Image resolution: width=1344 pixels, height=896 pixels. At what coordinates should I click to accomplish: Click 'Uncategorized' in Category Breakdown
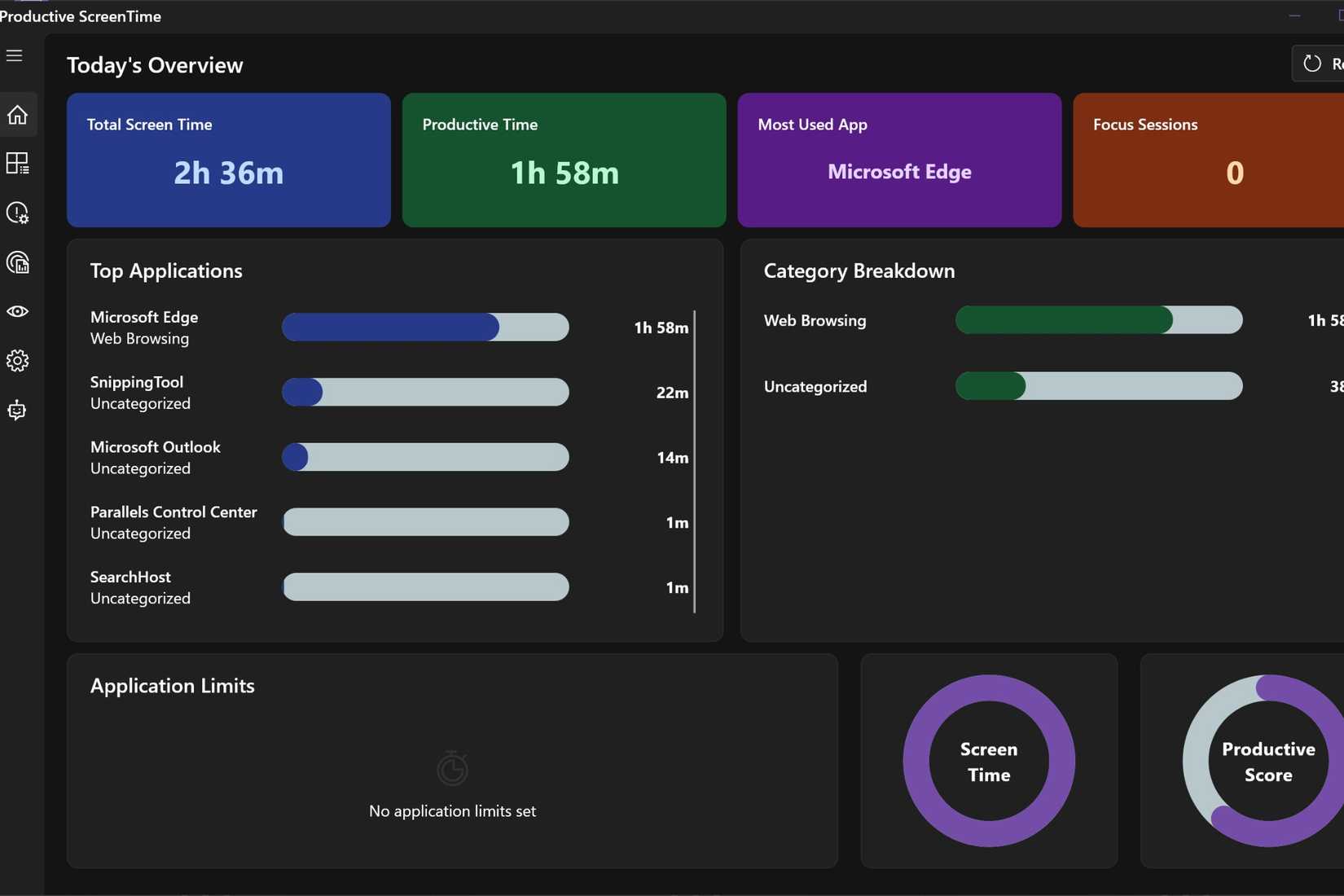(x=815, y=387)
